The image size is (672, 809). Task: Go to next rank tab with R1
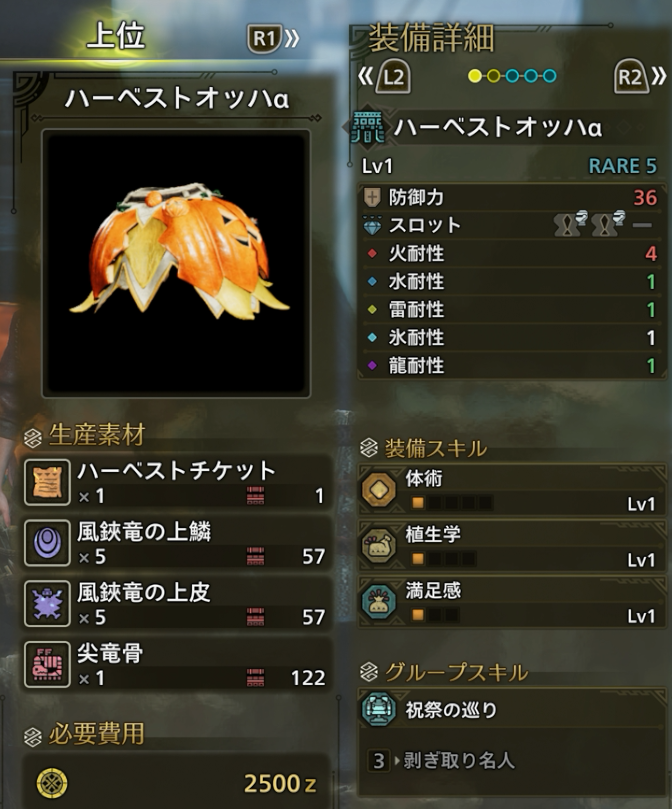point(273,38)
